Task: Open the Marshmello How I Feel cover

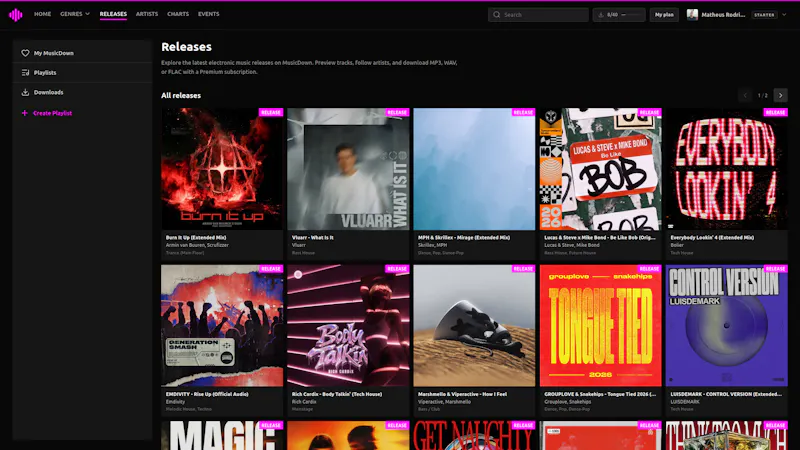Action: [x=474, y=326]
